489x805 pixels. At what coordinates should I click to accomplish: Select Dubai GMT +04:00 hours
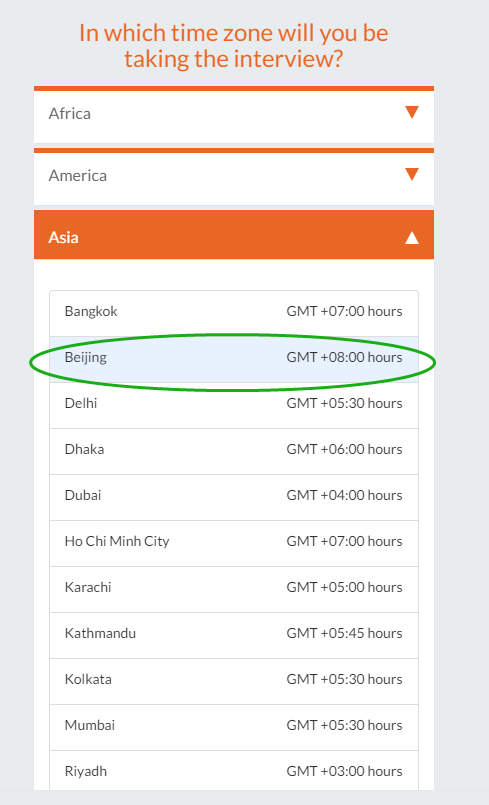(234, 497)
